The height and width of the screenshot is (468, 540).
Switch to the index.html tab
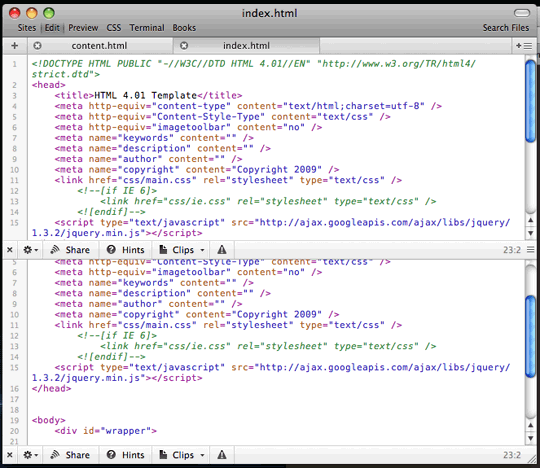pyautogui.click(x=246, y=45)
